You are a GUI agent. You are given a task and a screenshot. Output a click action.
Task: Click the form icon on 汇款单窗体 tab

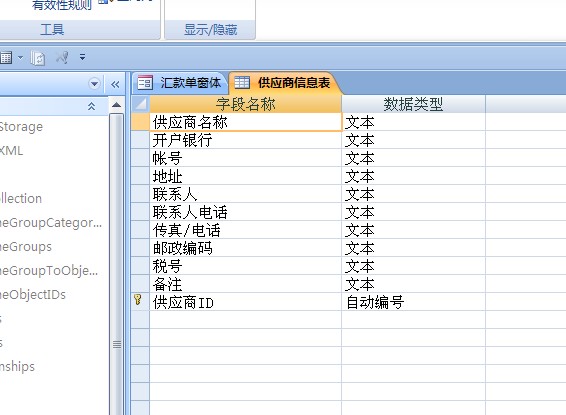pos(145,83)
